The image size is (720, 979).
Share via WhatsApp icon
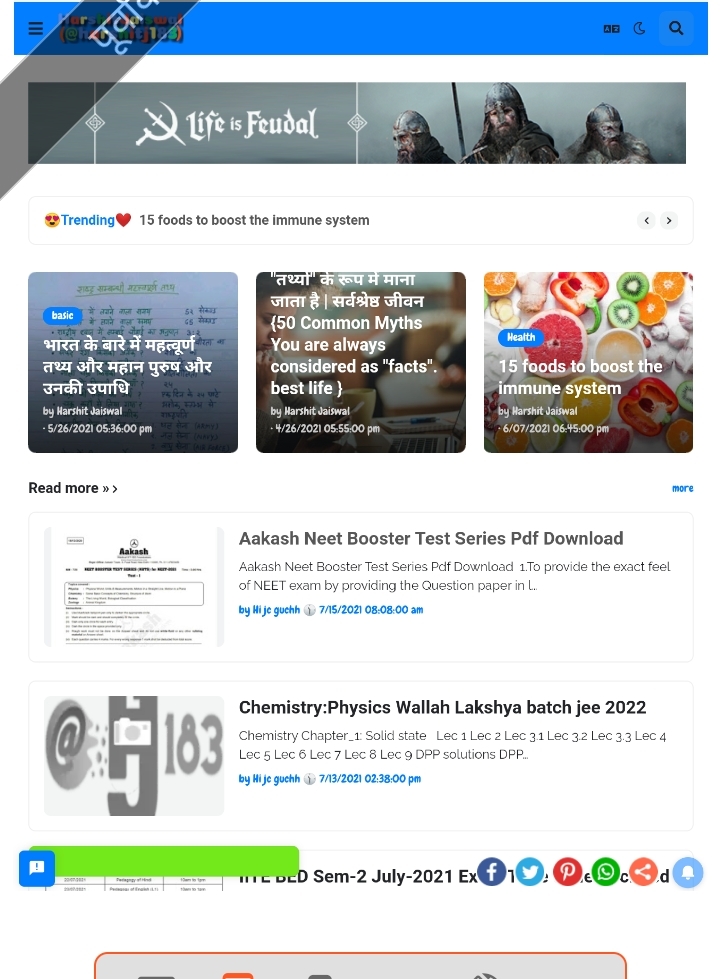[606, 872]
